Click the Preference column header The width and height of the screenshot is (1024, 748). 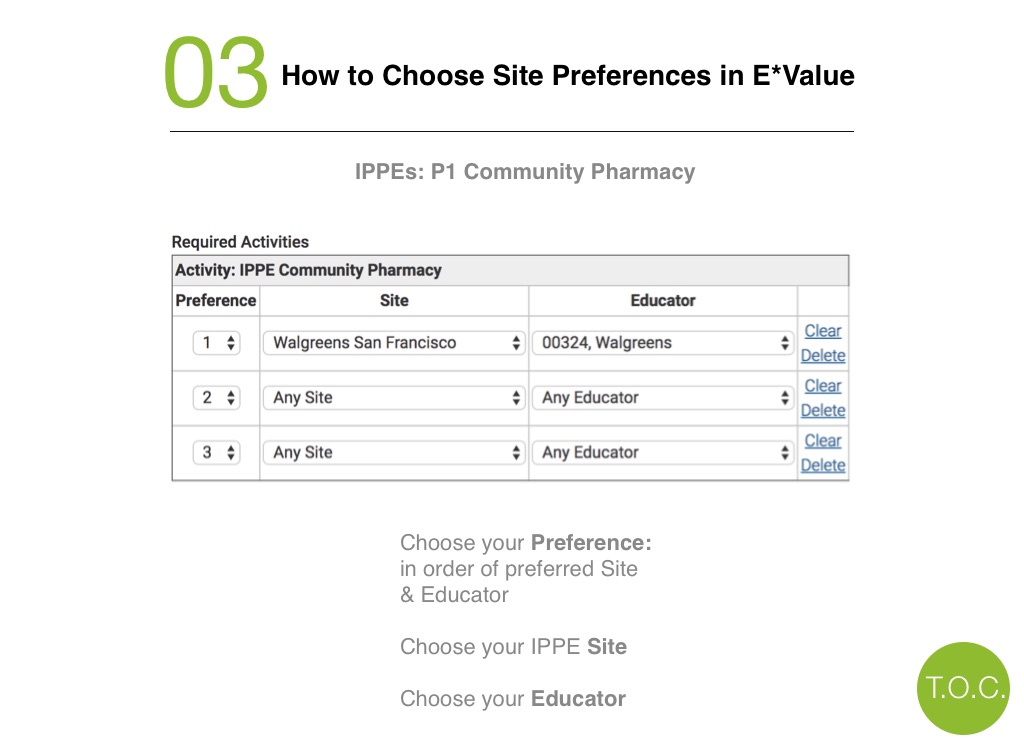(216, 301)
